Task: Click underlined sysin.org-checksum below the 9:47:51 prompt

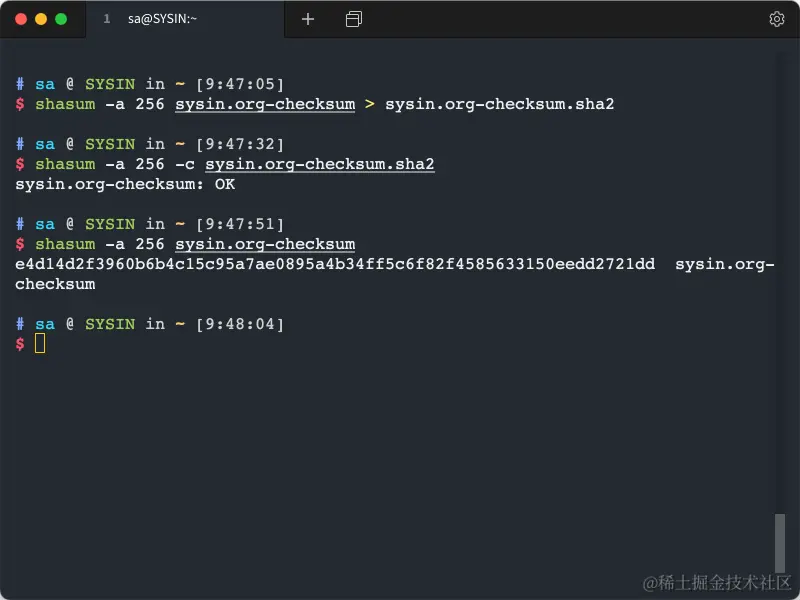Action: pos(265,244)
